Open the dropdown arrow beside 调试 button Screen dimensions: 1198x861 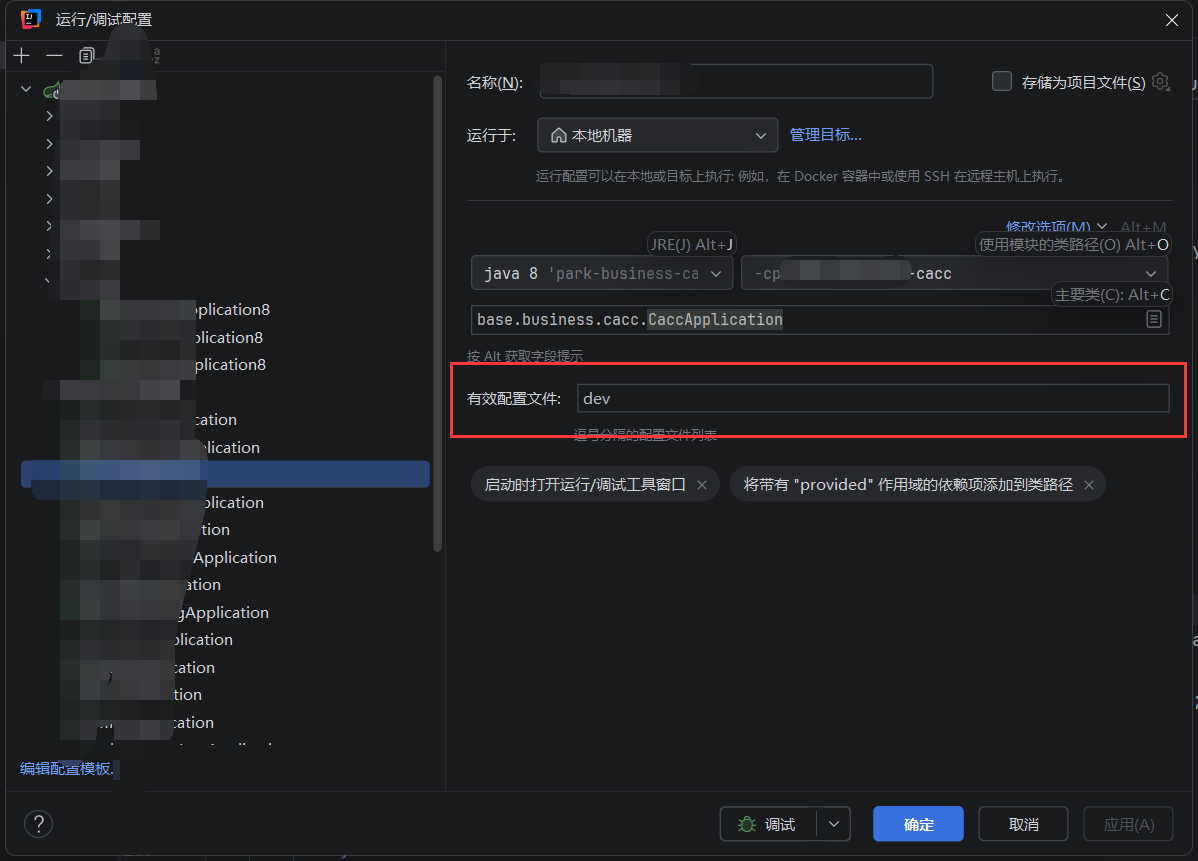(x=834, y=824)
